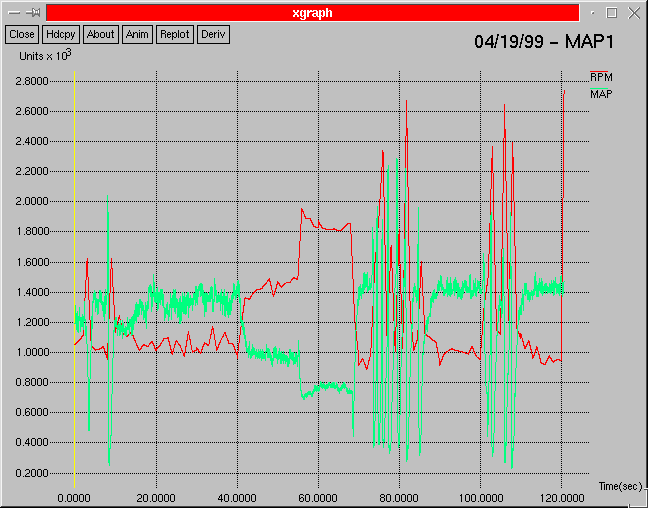The height and width of the screenshot is (508, 648).
Task: Open the About dialog button
Action: point(100,34)
